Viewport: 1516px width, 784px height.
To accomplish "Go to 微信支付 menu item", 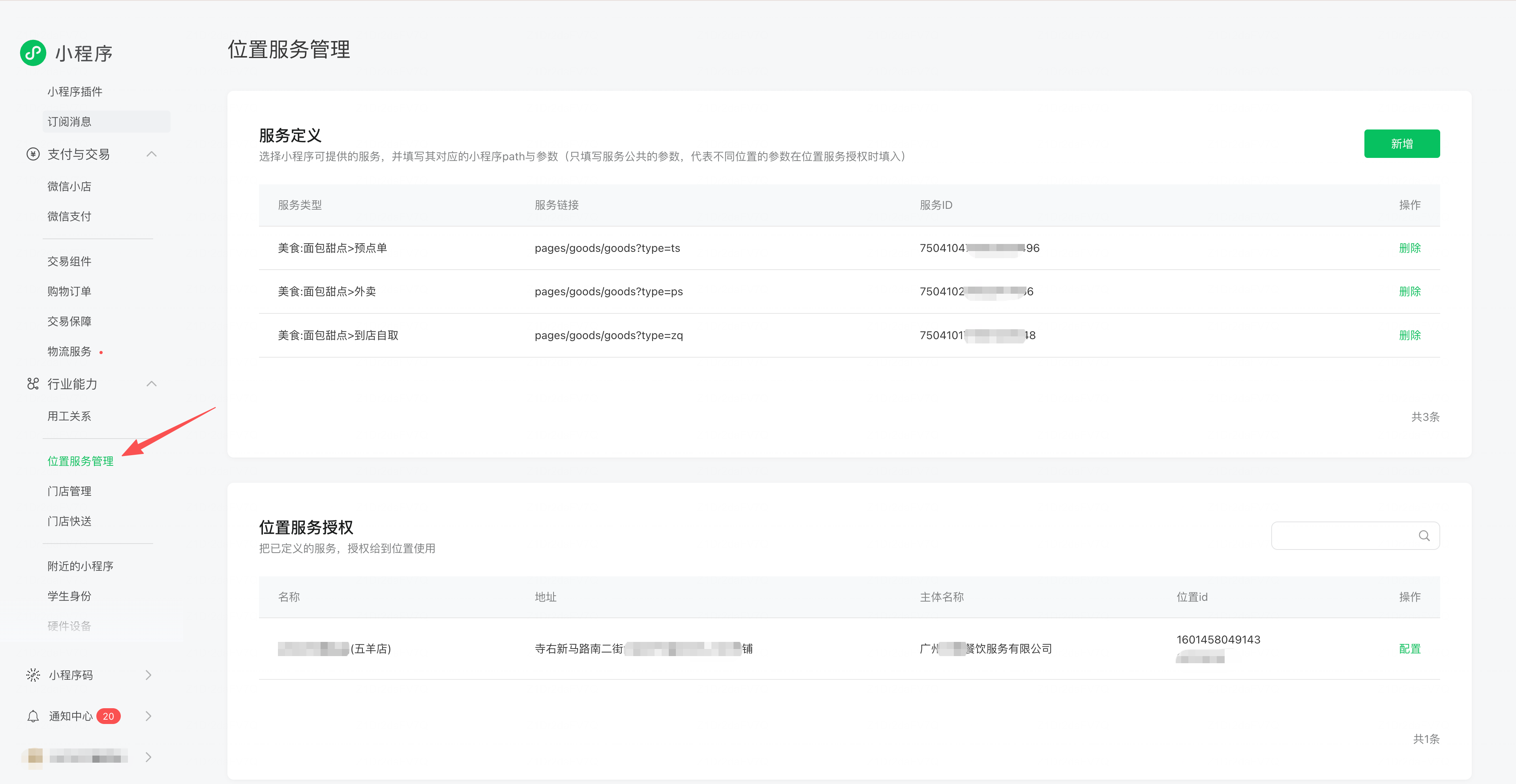I will [69, 217].
